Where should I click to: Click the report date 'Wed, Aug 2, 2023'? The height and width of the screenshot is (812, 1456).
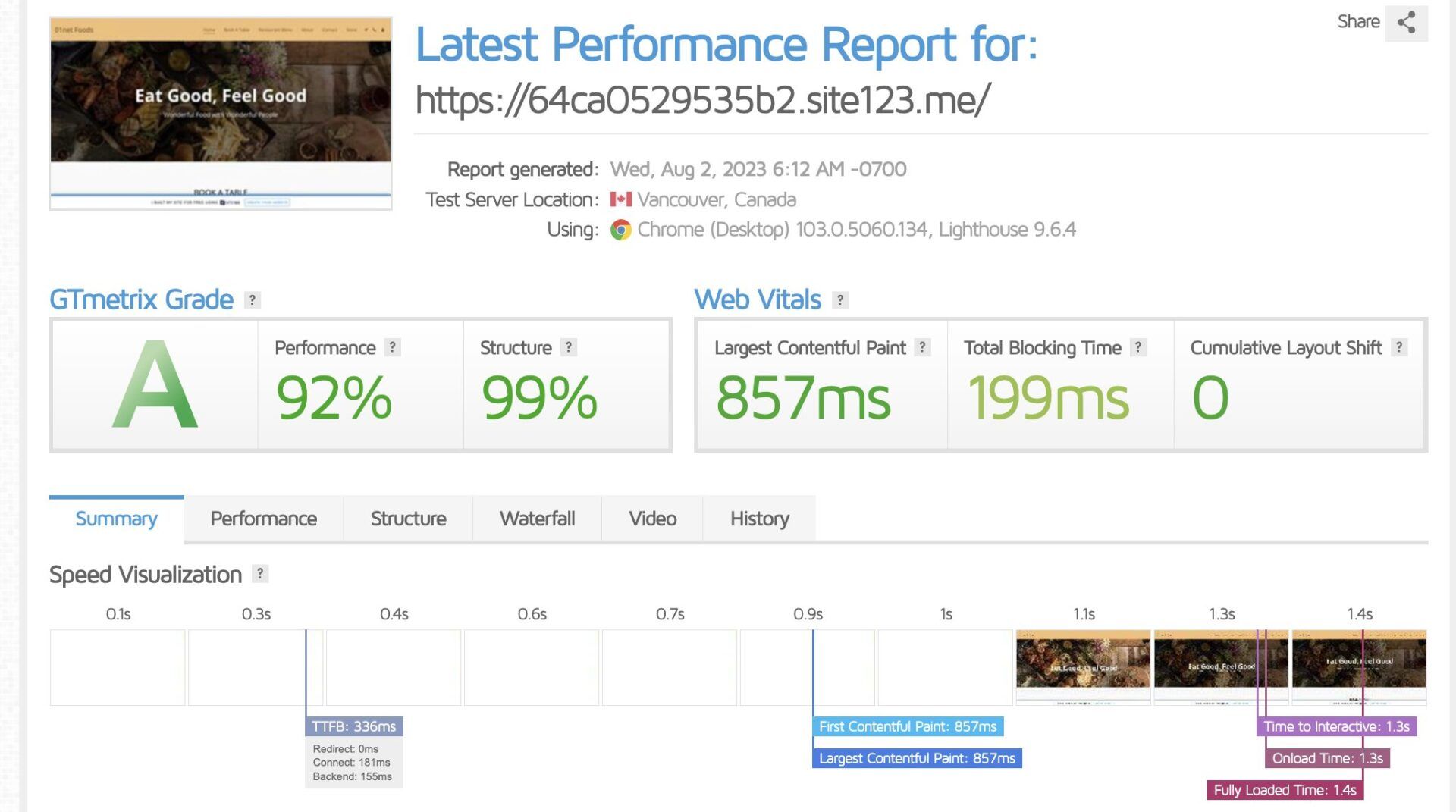tap(688, 169)
